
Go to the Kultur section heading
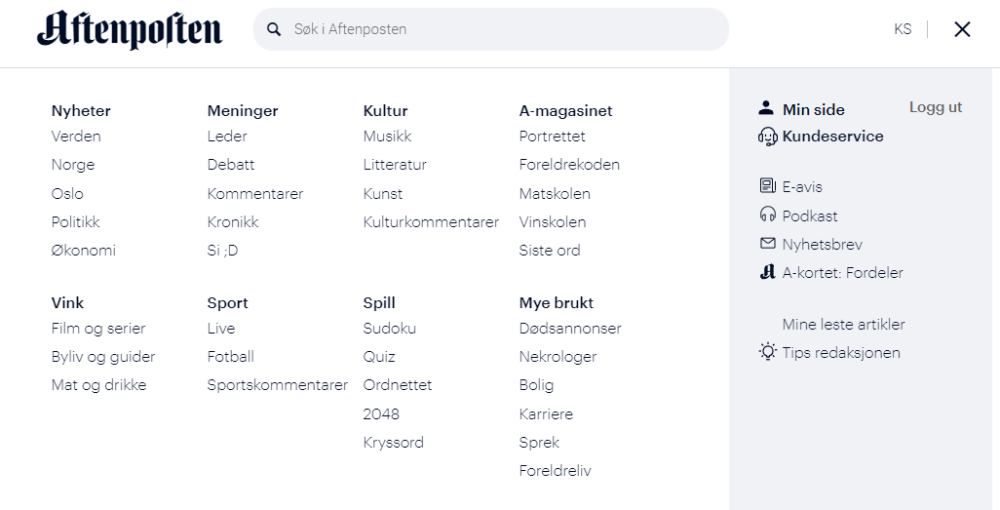(x=385, y=110)
